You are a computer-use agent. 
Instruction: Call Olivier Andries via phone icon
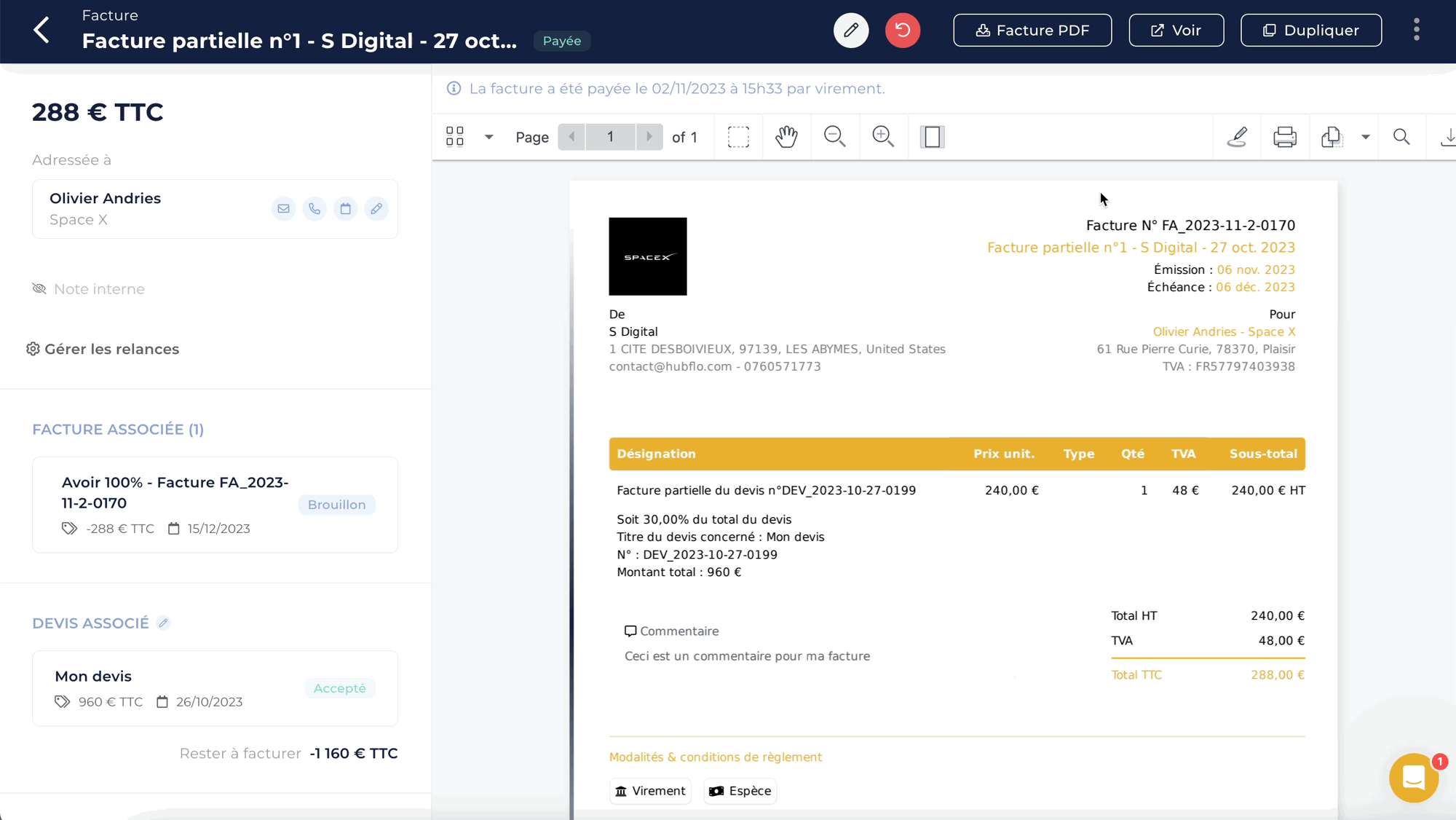coord(314,209)
